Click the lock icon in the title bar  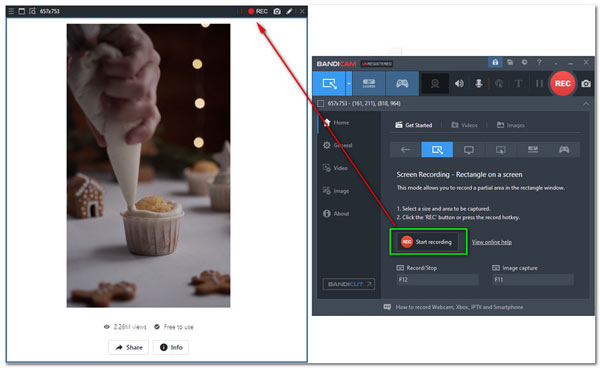[x=495, y=62]
